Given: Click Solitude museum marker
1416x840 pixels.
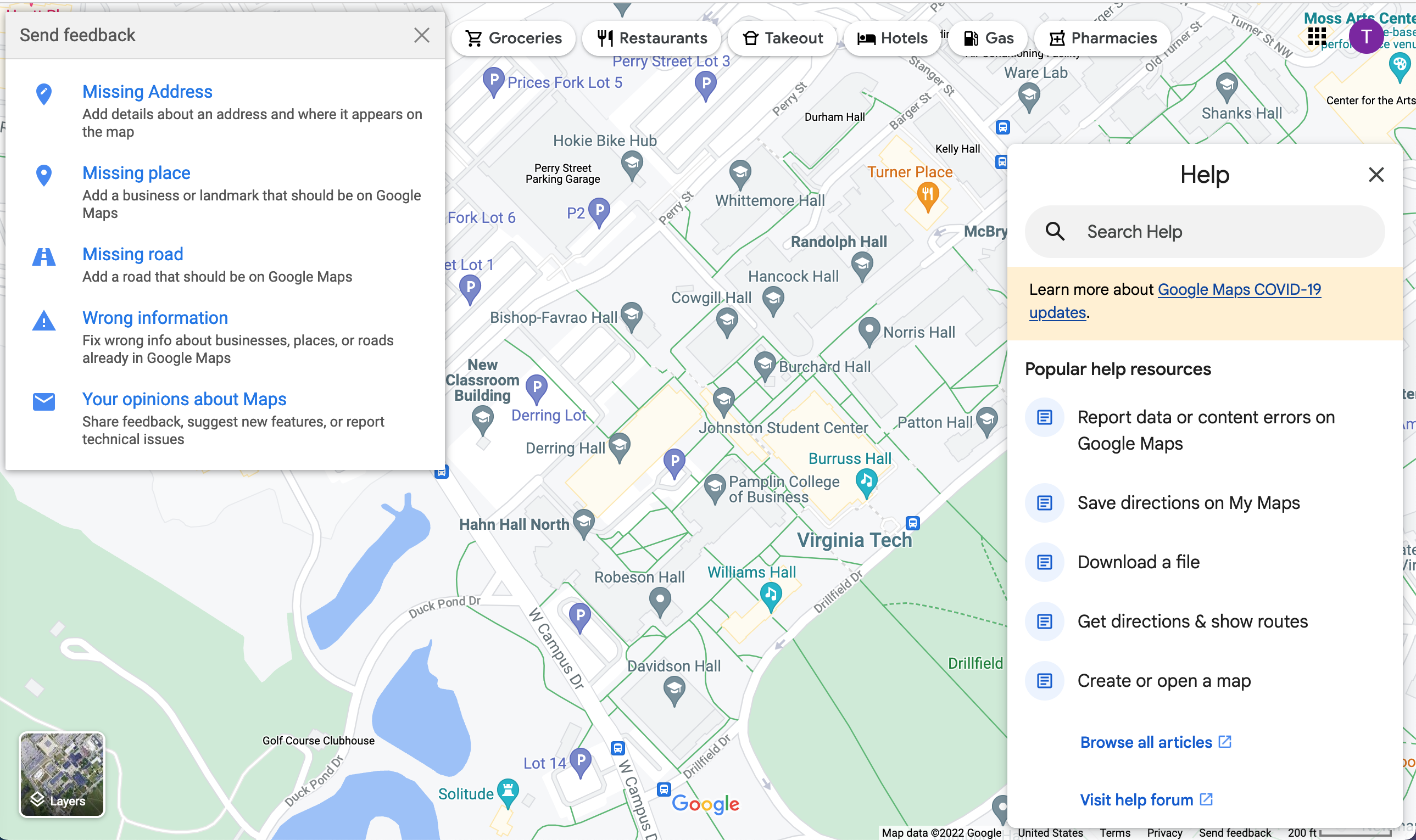Looking at the screenshot, I should 508,793.
